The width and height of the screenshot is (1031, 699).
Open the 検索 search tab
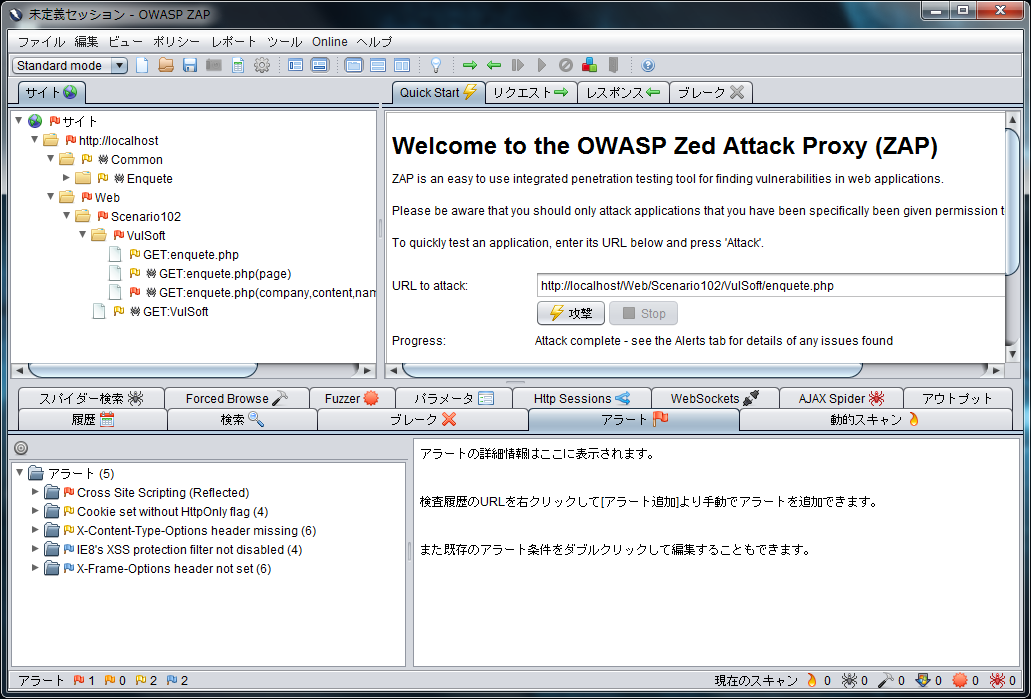click(x=242, y=420)
